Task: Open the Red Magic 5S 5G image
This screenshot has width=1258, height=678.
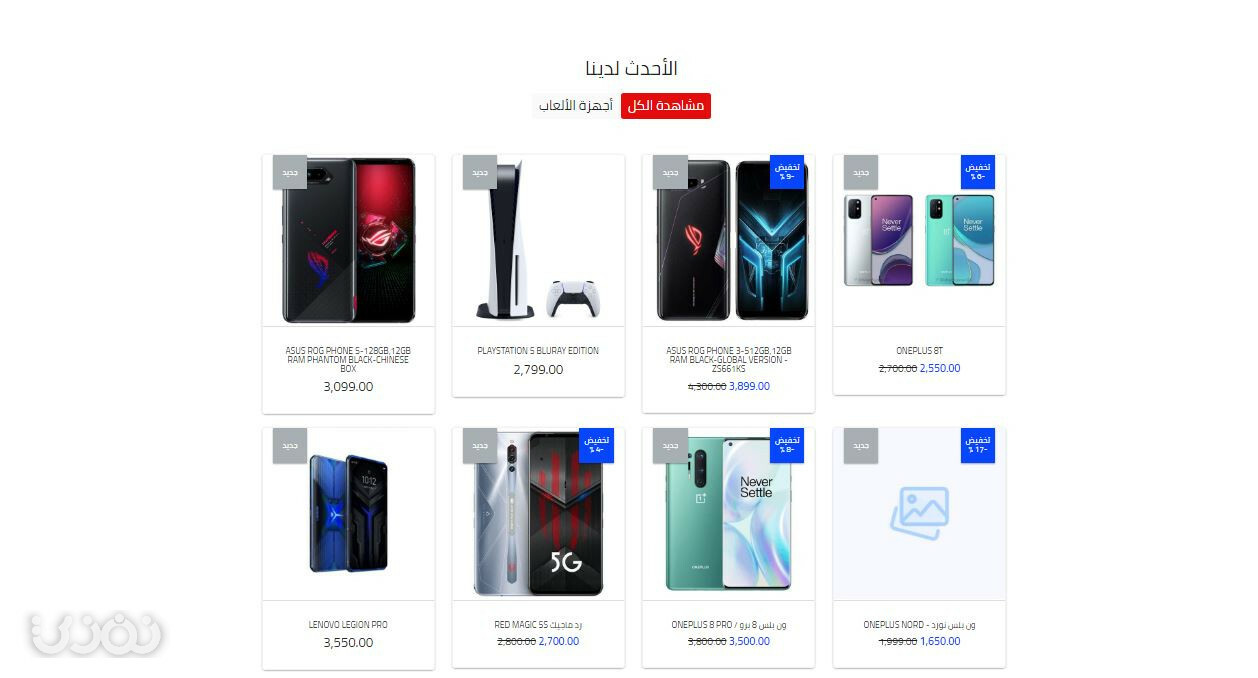Action: pyautogui.click(x=538, y=514)
